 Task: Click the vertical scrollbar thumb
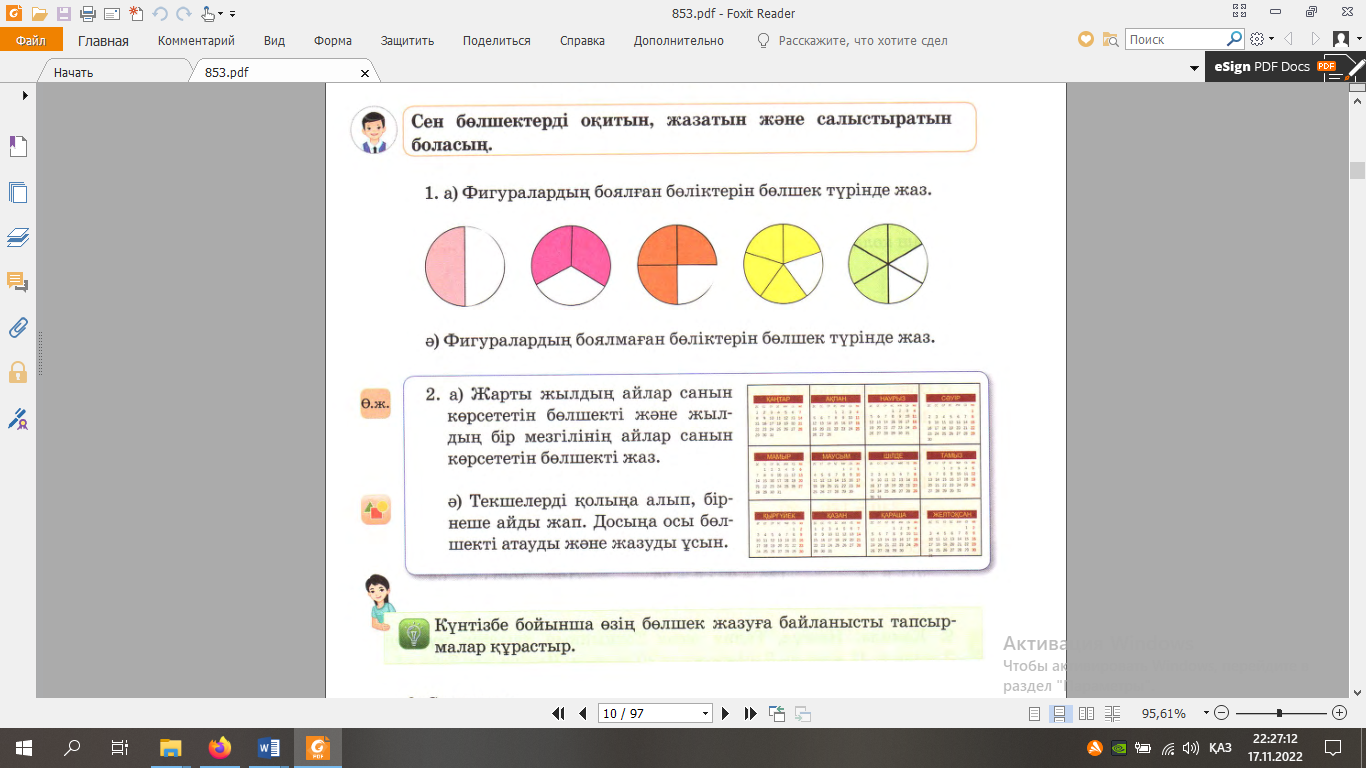tap(1357, 170)
